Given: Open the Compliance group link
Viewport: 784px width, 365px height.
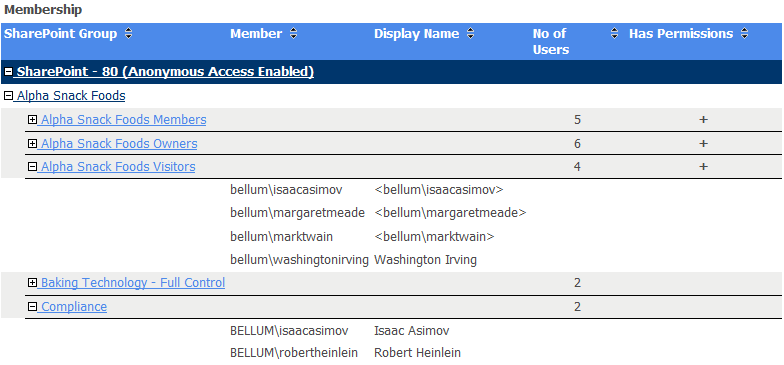Looking at the screenshot, I should pyautogui.click(x=74, y=306).
